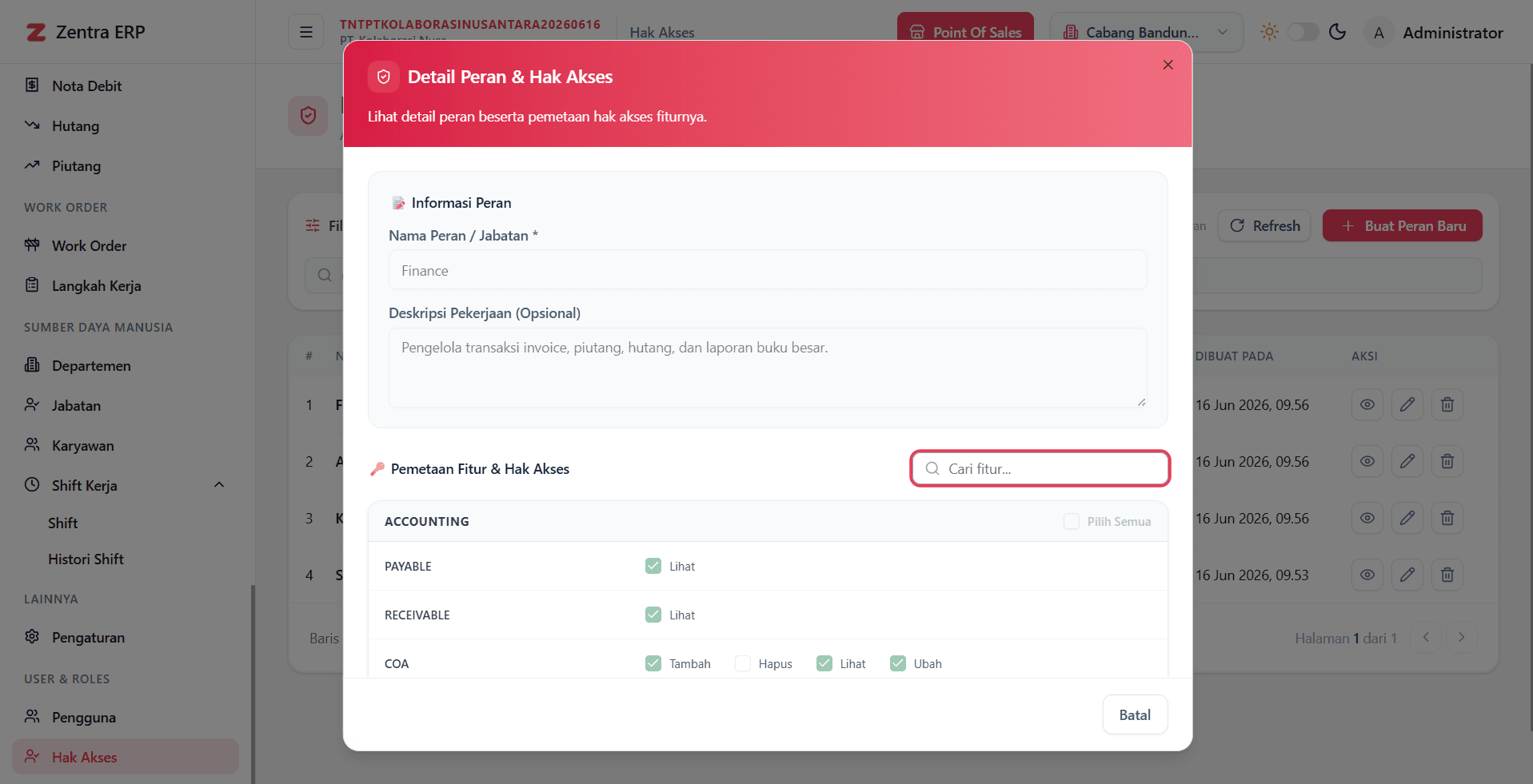Go to previous page of table
Screen dimensions: 1533x784
click(1426, 637)
